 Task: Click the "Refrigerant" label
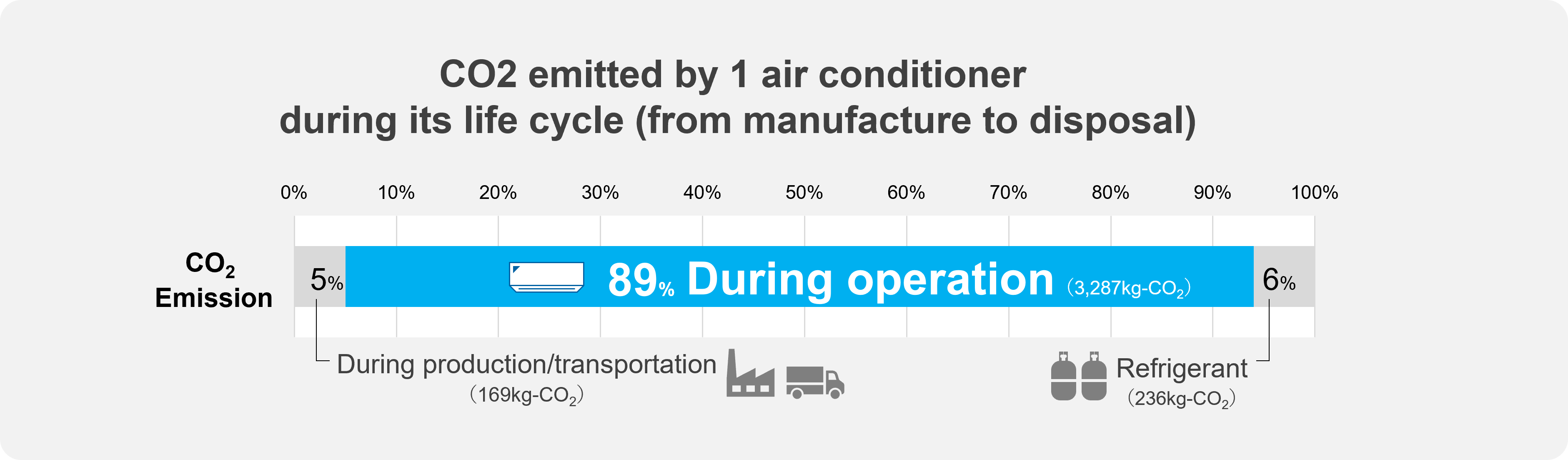click(1181, 369)
